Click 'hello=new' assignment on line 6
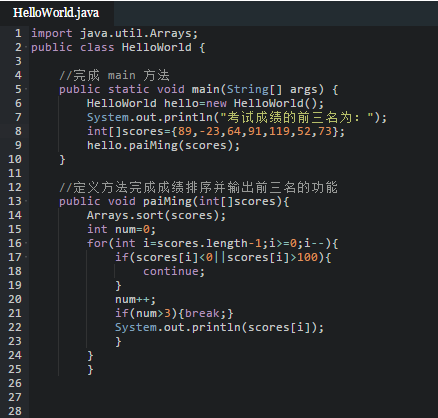 195,103
